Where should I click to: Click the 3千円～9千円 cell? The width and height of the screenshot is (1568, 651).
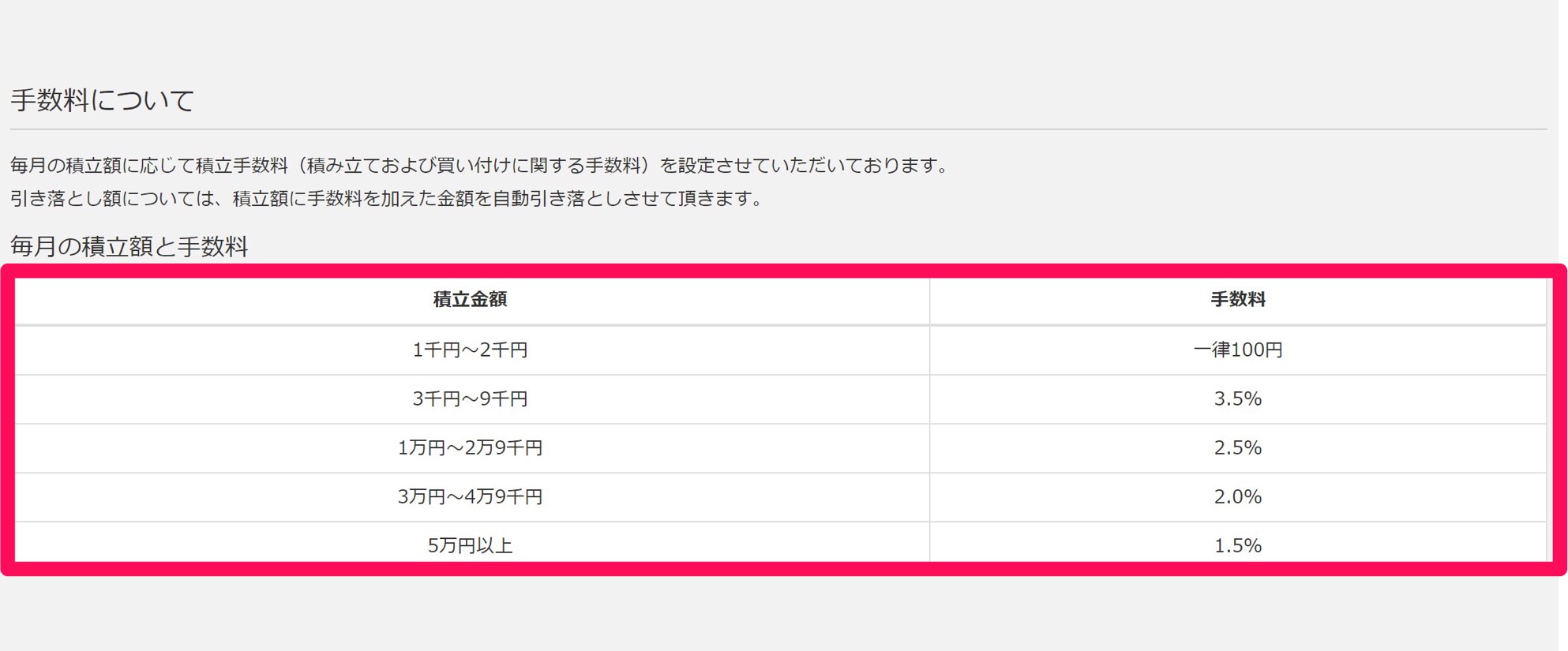click(x=470, y=398)
